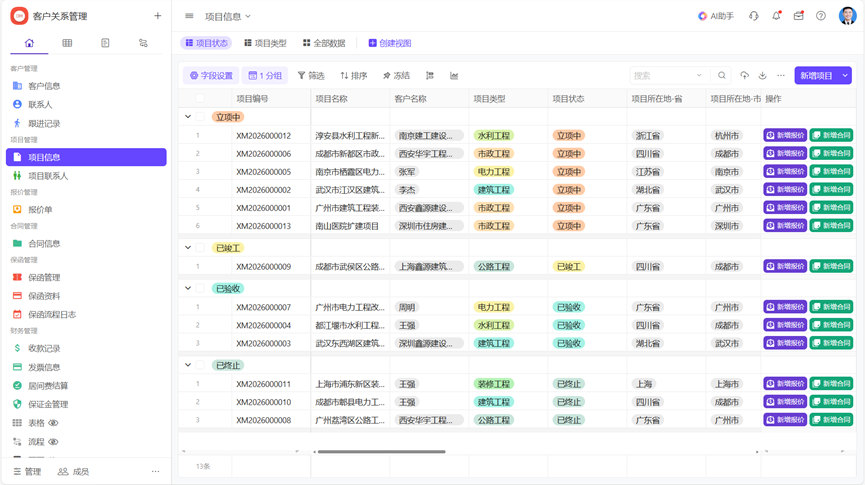Click 创建视图 to create a view
Image resolution: width=865 pixels, height=485 pixels.
(x=390, y=43)
